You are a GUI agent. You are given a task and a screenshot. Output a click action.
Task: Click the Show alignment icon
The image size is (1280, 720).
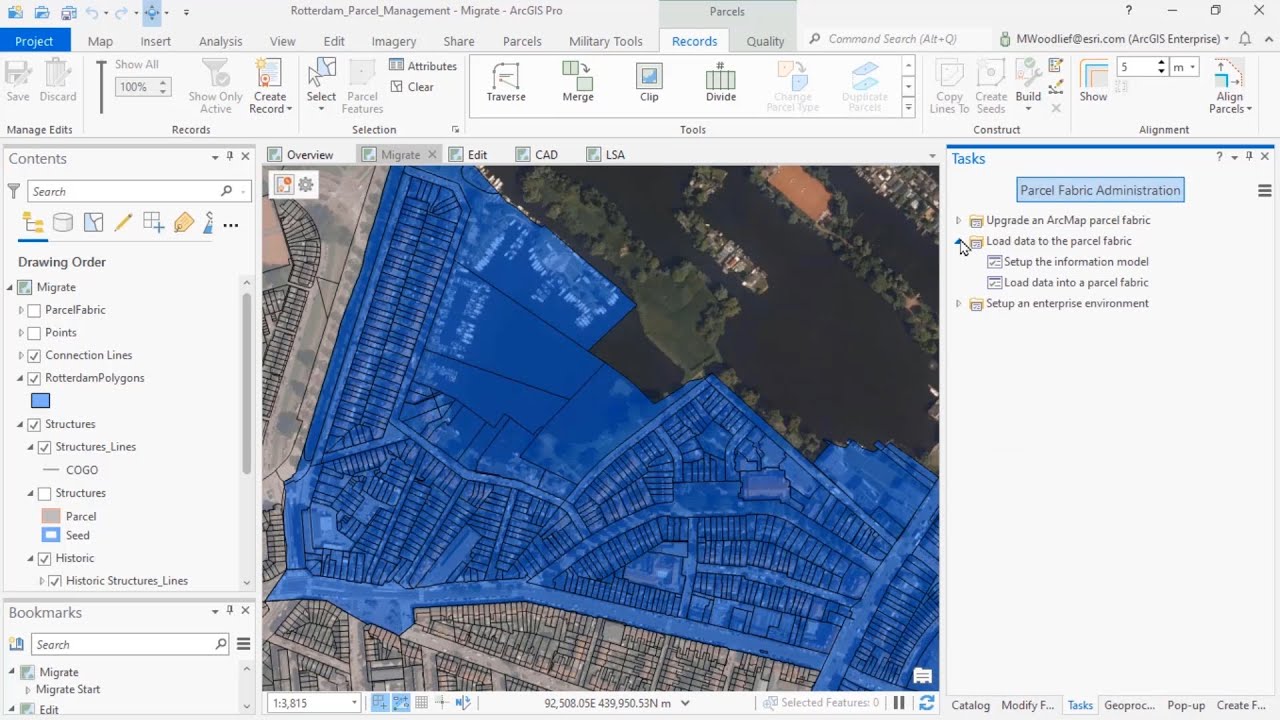1094,74
